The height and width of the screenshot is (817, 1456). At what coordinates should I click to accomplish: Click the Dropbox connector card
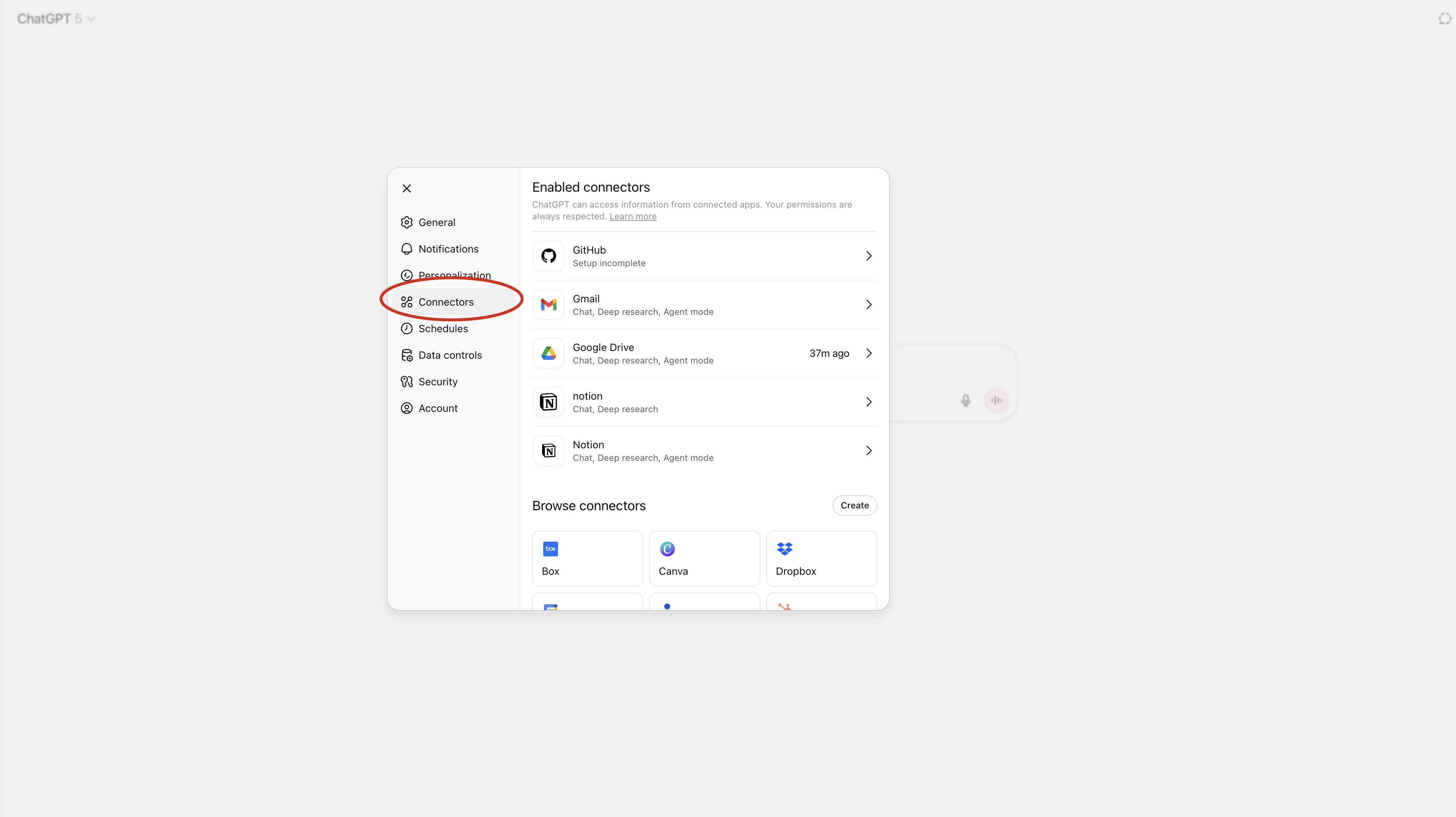coord(821,558)
